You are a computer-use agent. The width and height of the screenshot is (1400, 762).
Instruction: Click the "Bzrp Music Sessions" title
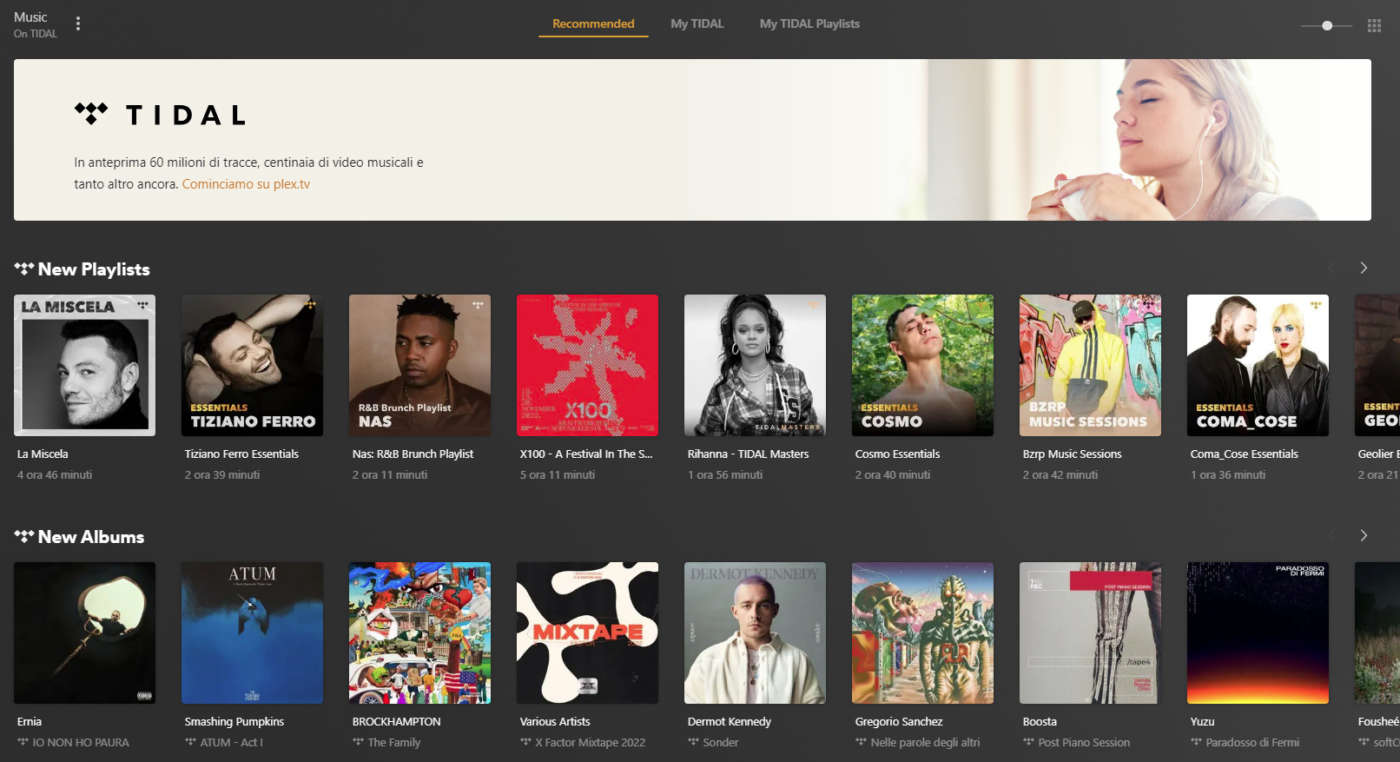click(1073, 454)
